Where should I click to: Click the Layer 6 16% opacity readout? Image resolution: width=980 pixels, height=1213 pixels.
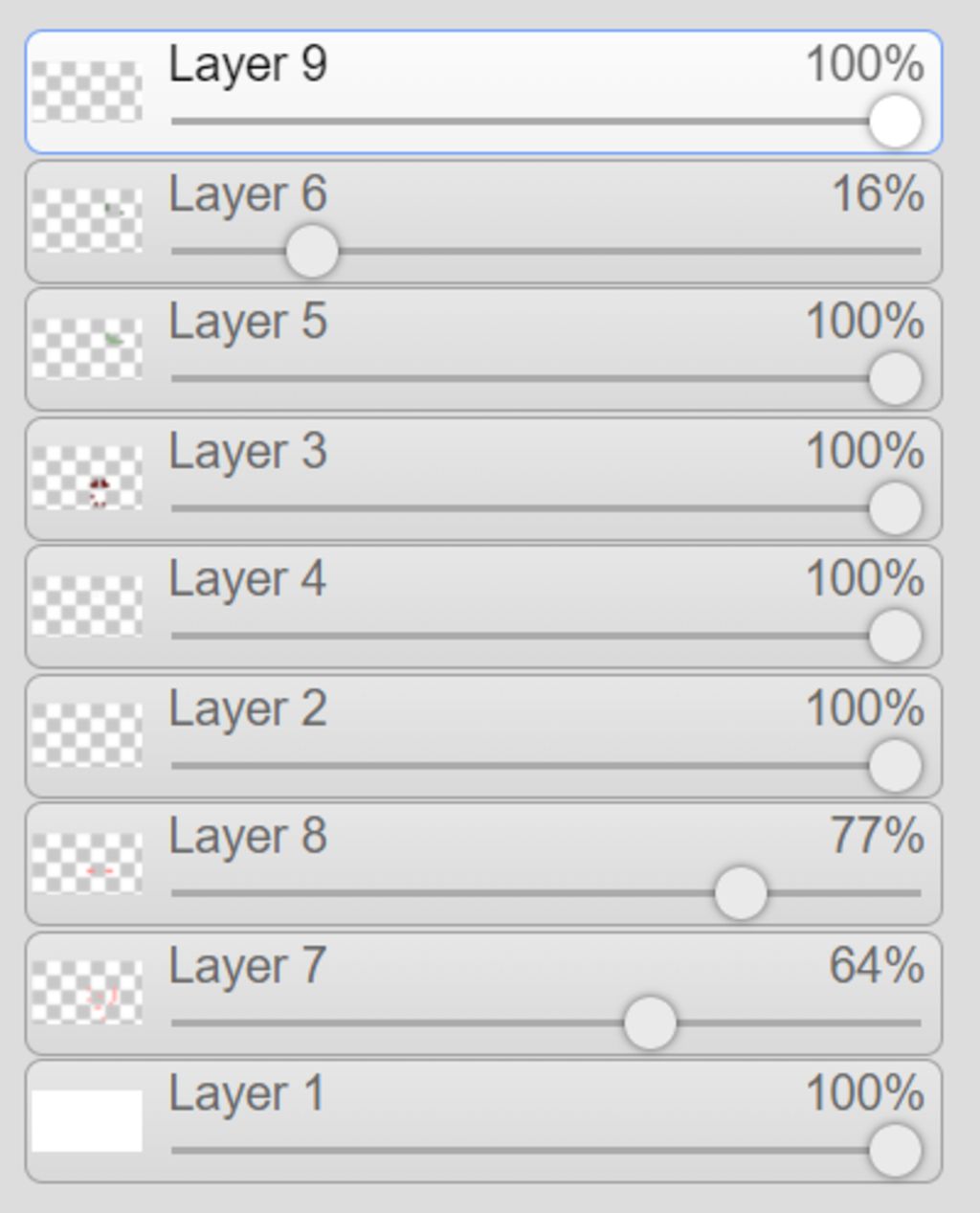(x=879, y=194)
